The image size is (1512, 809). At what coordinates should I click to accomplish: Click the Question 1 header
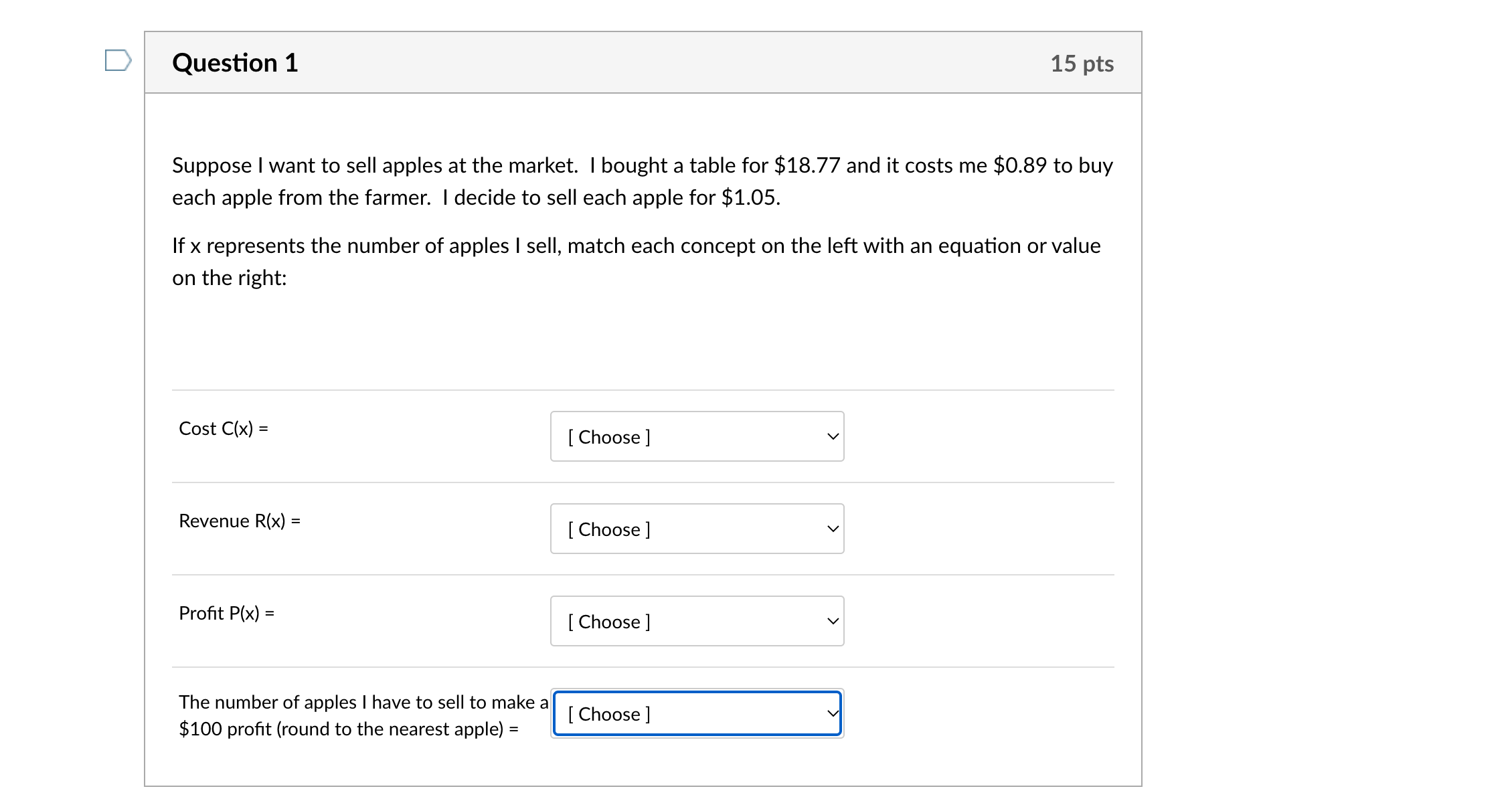[x=235, y=62]
